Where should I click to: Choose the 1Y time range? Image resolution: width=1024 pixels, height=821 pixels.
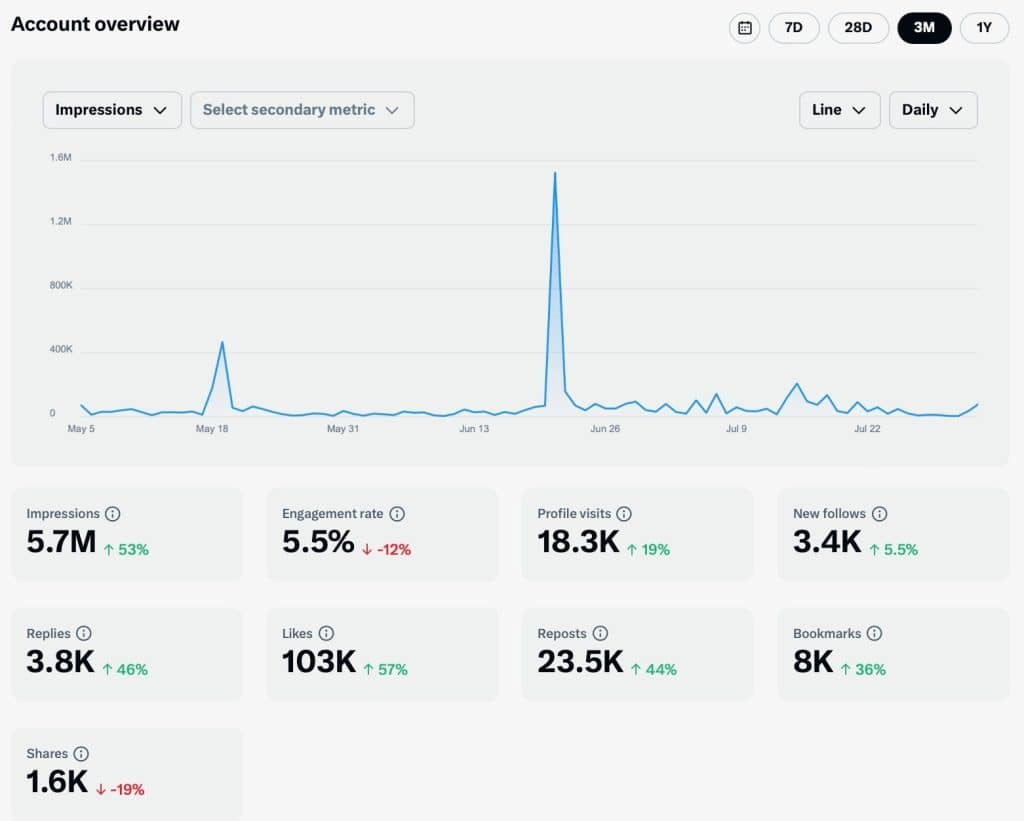(x=984, y=28)
